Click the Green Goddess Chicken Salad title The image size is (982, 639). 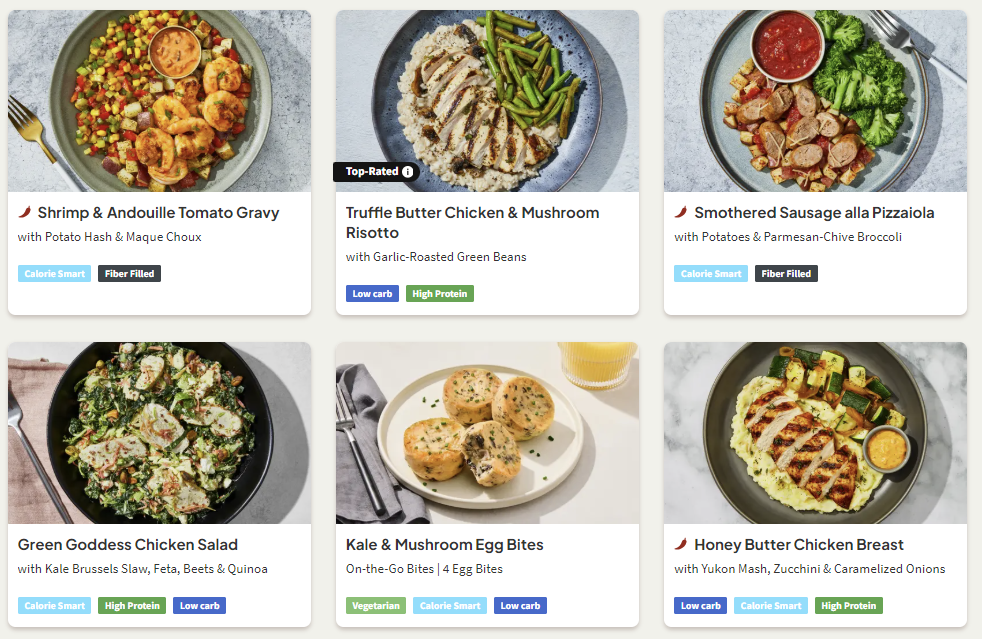click(x=128, y=544)
